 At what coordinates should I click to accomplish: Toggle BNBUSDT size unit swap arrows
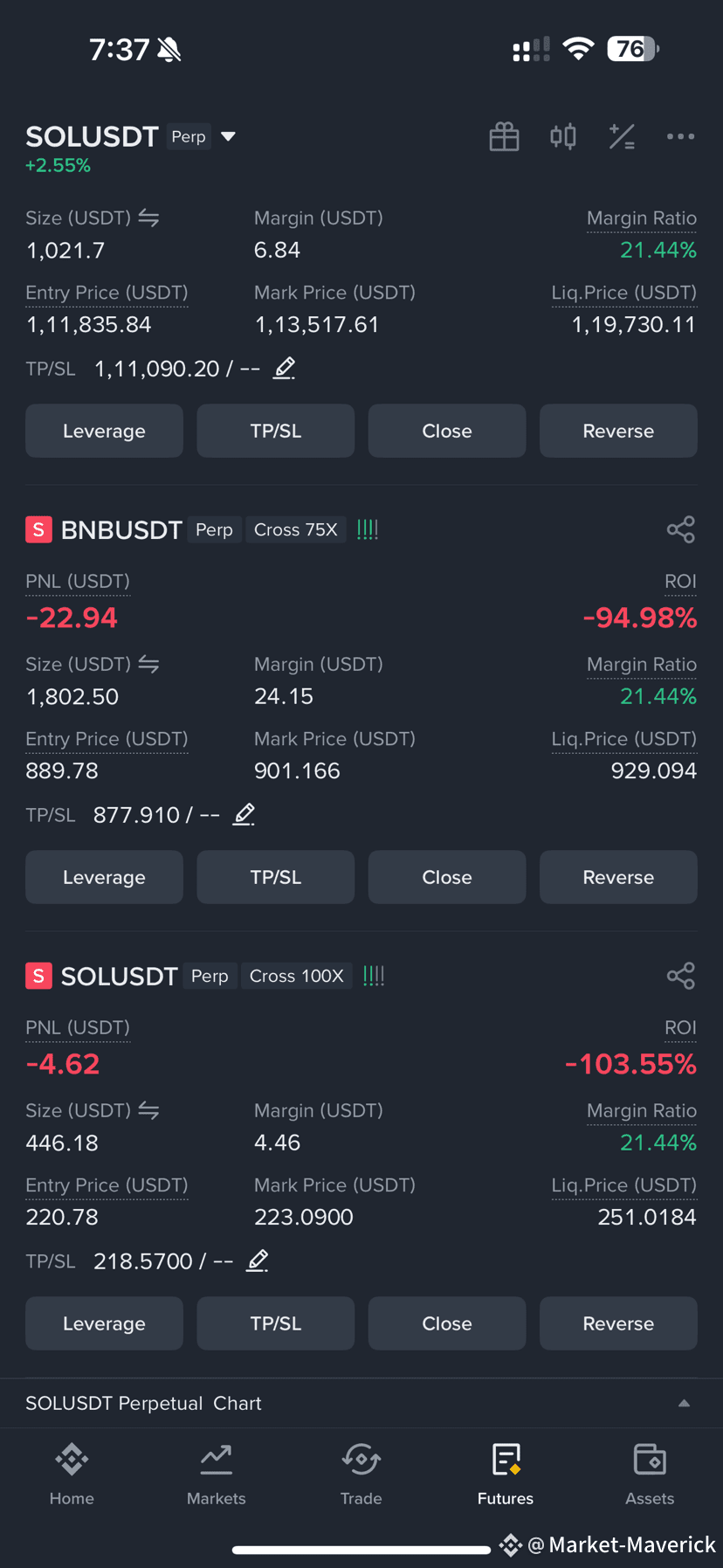click(148, 665)
